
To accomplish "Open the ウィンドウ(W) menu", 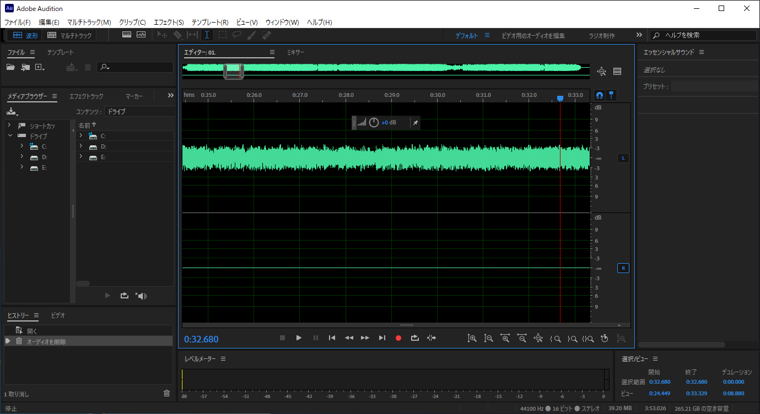I will click(282, 22).
